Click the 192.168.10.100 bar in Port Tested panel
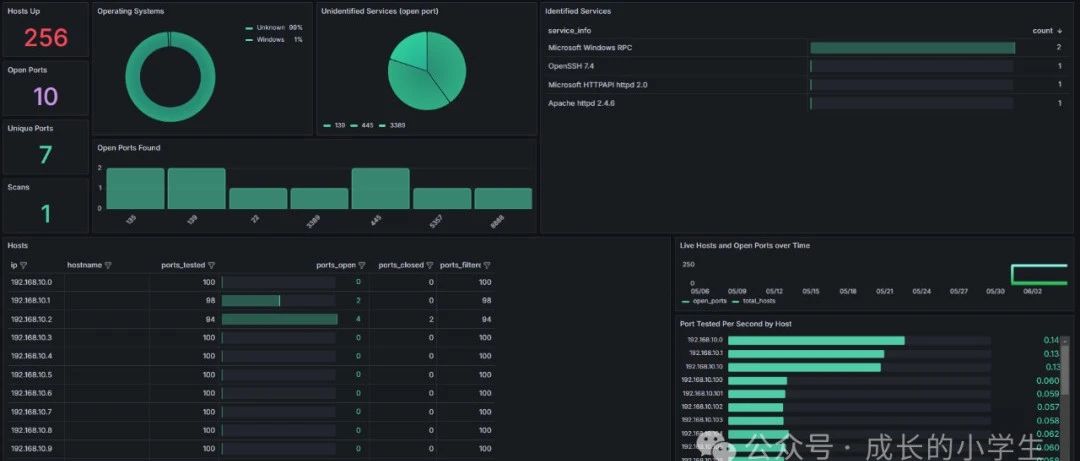1080x461 pixels. pos(757,380)
